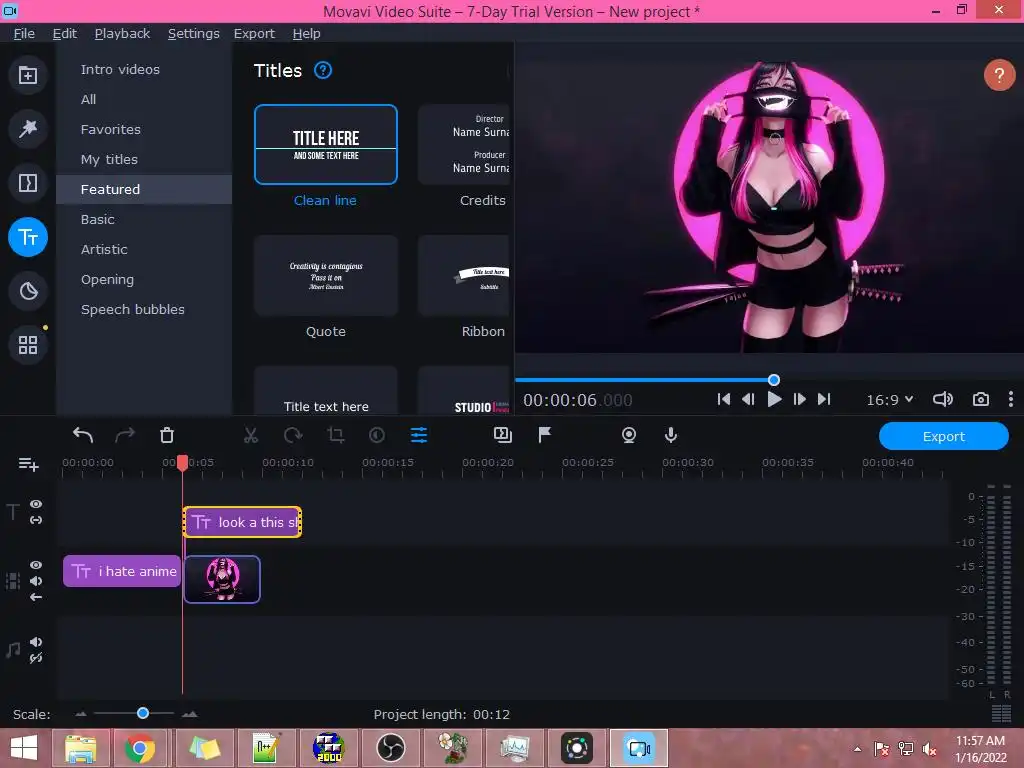Open the Filters magic wand tab
Viewport: 1024px width, 768px height.
(x=27, y=129)
